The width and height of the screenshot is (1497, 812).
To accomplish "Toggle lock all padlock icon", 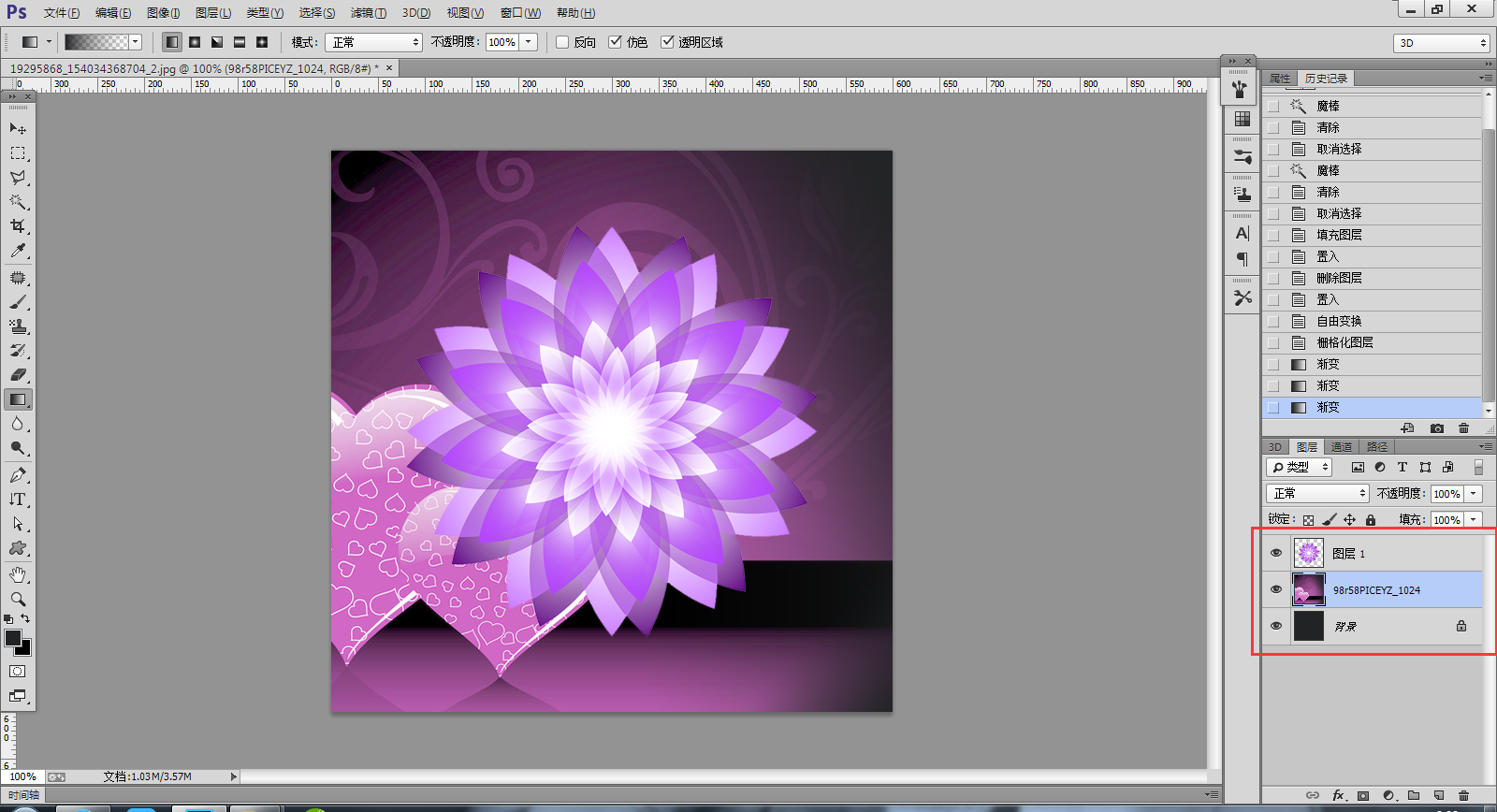I will pyautogui.click(x=1371, y=520).
